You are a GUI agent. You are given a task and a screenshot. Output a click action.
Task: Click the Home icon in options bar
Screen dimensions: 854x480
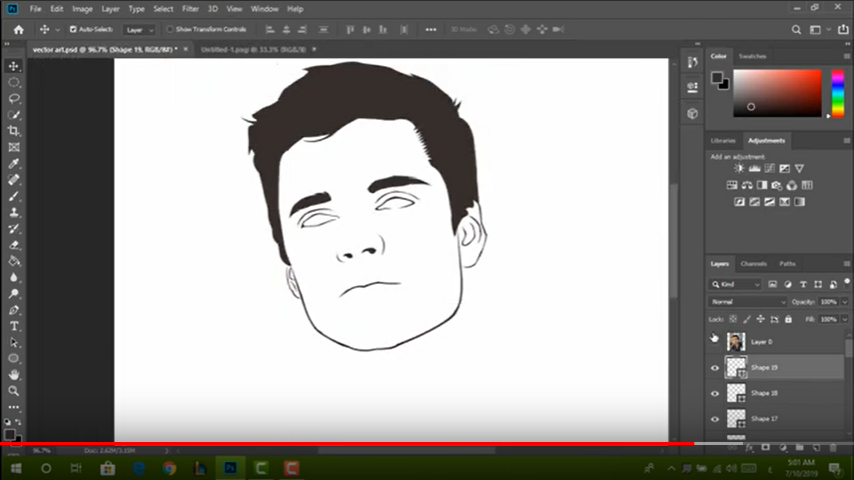coord(19,29)
